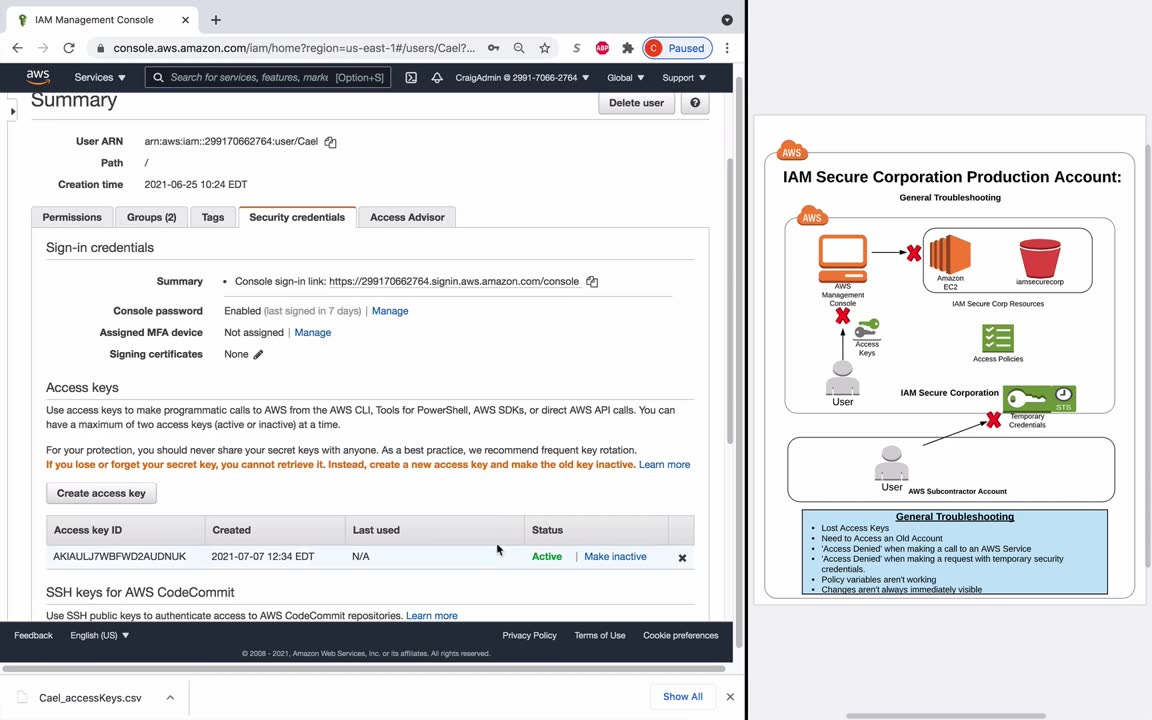The width and height of the screenshot is (1152, 720).
Task: Open the Services dropdown menu
Action: tap(100, 77)
